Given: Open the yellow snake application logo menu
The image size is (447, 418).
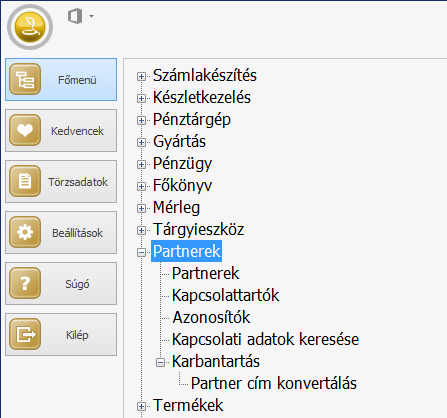Looking at the screenshot, I should (30, 27).
